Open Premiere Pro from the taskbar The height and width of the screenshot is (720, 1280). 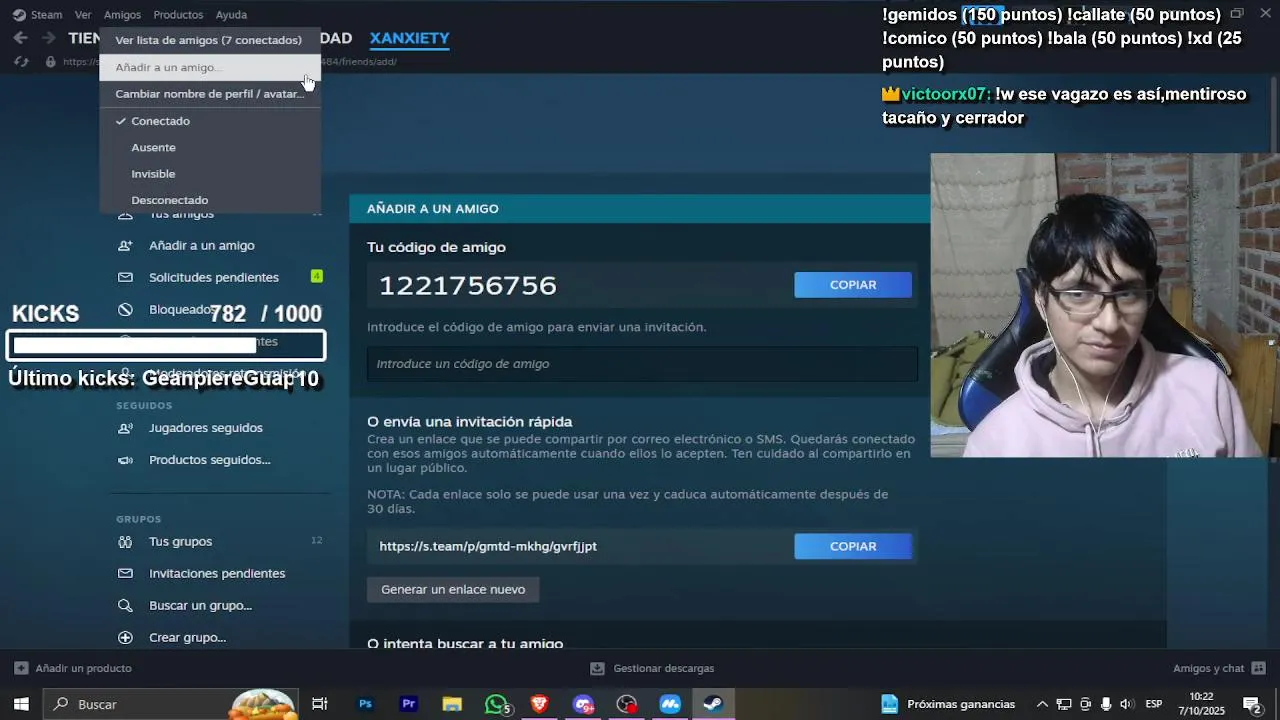409,704
